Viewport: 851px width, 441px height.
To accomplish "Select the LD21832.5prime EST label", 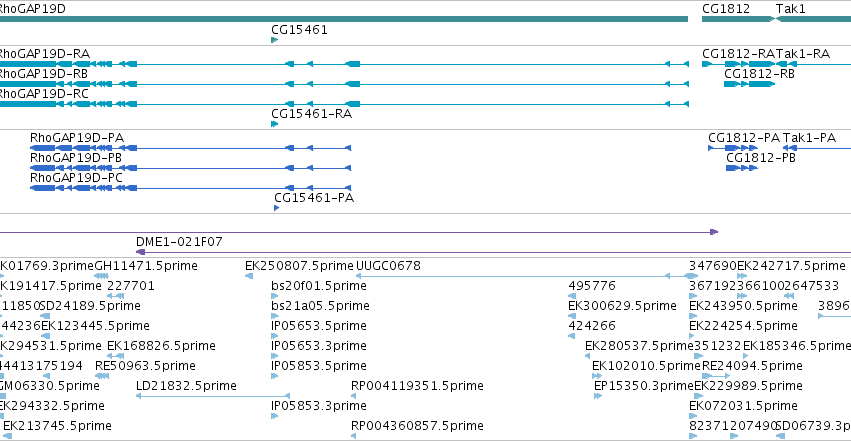I will 186,386.
